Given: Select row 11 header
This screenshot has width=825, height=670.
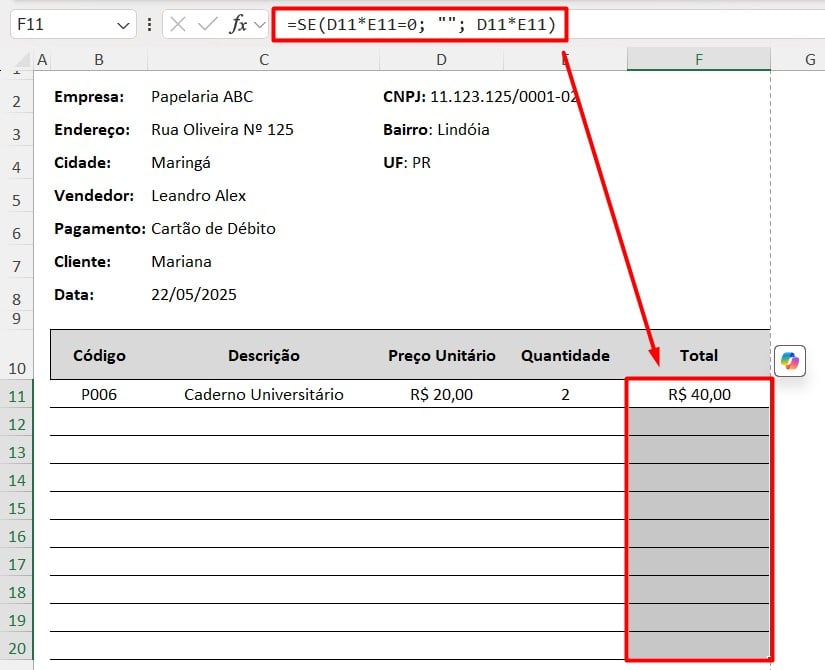Looking at the screenshot, I should [x=17, y=396].
